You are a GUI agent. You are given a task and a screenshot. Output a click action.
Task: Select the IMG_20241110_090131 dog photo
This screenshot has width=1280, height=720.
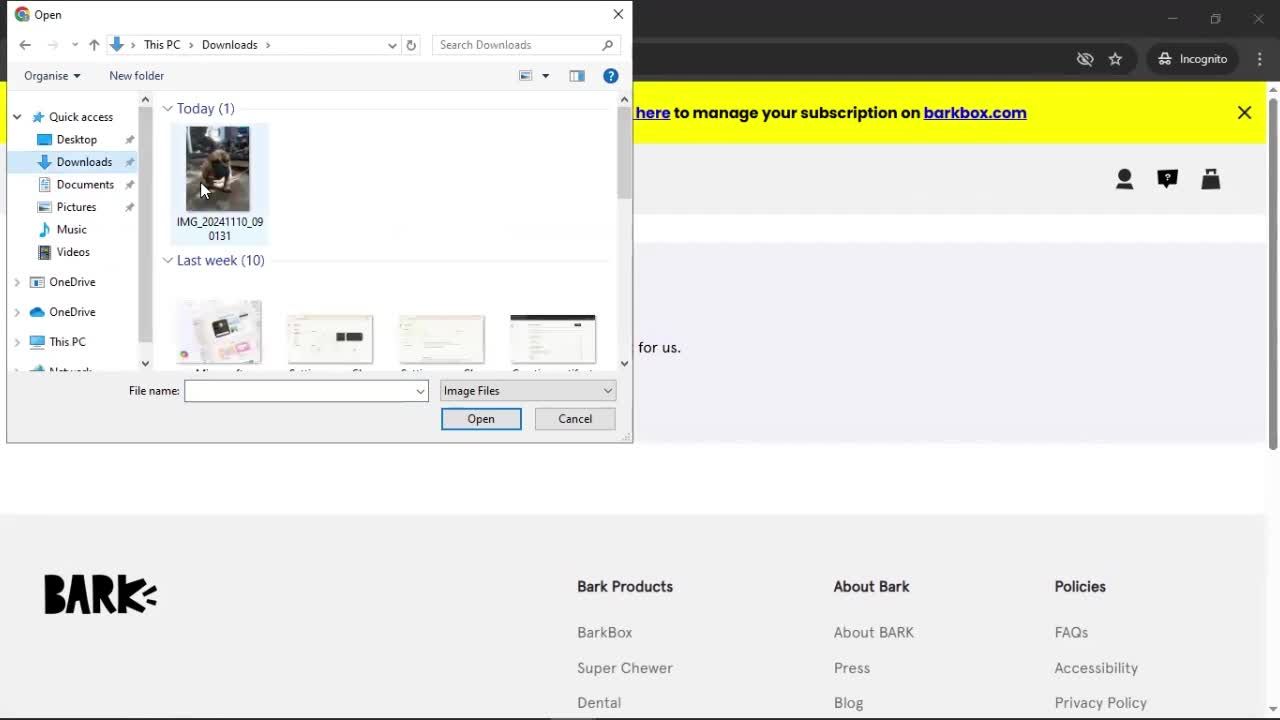tap(219, 184)
